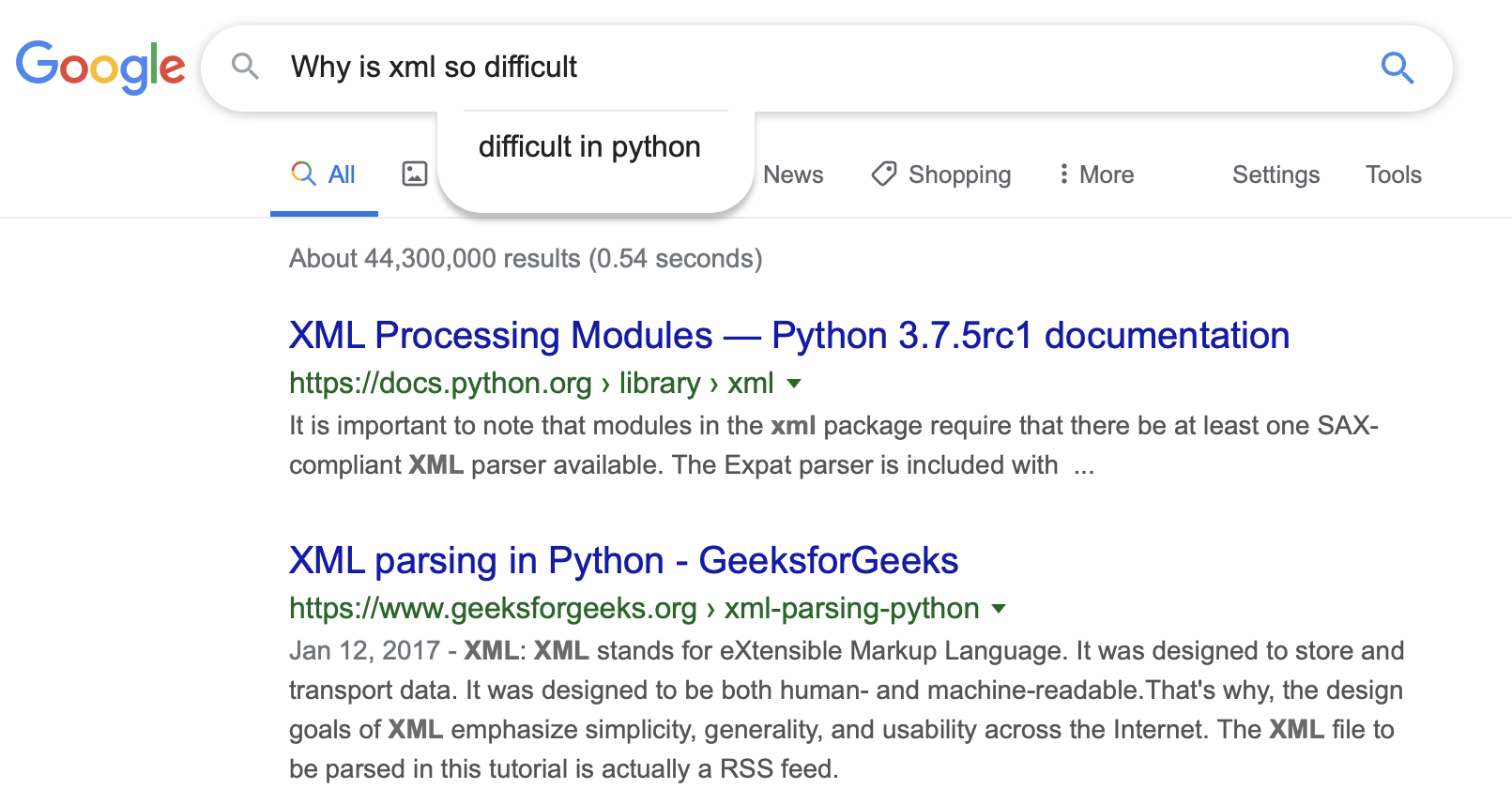
Task: Click the Shopping tag icon
Action: (883, 174)
